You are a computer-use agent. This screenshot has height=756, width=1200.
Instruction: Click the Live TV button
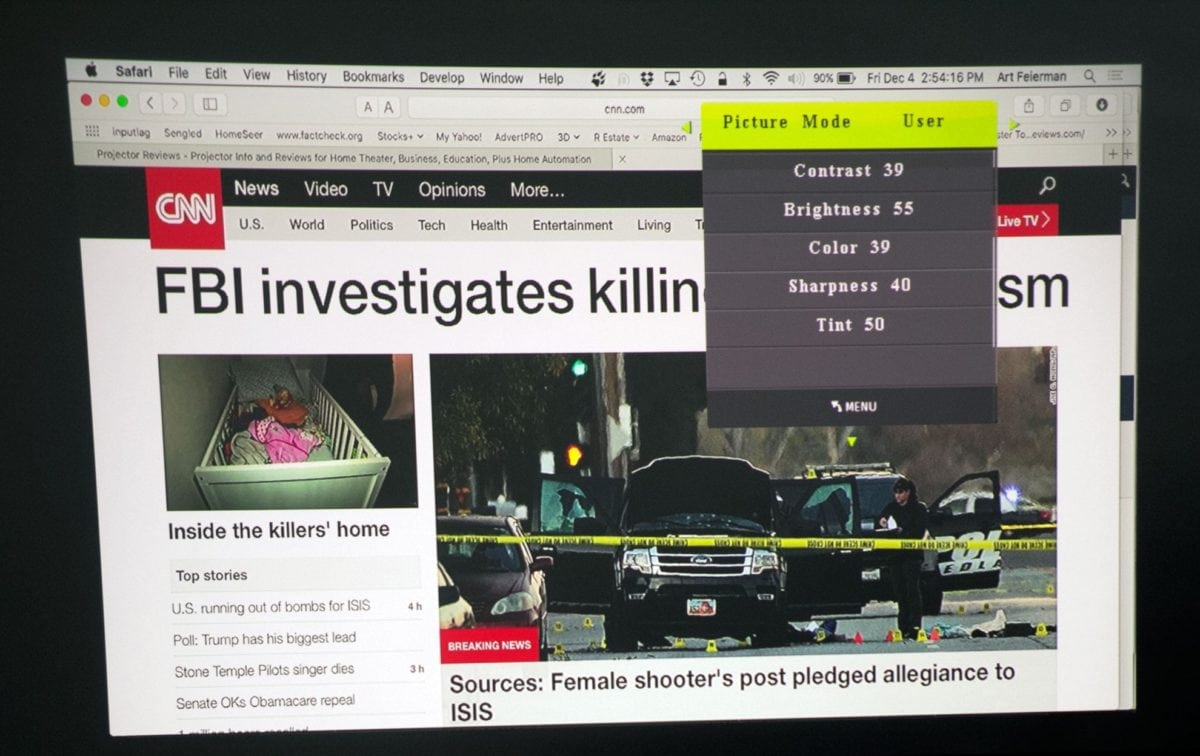(x=1026, y=220)
